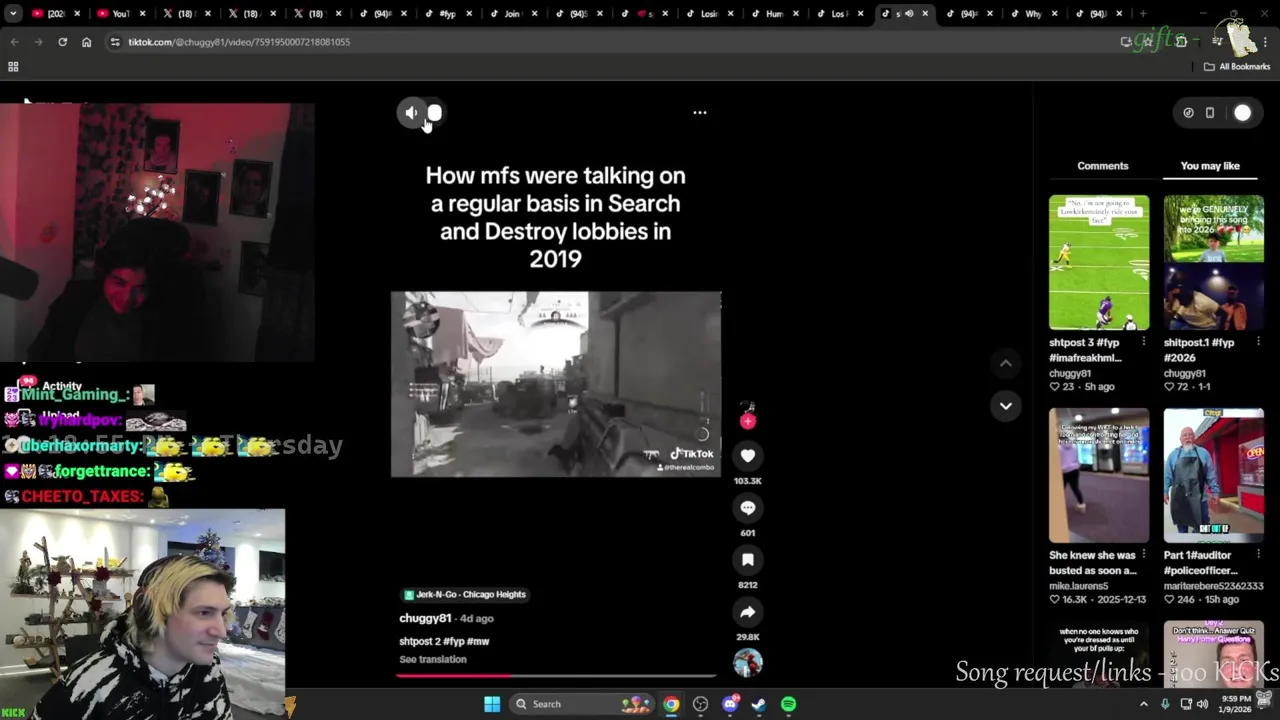
Task: Switch to the You may like tab
Action: click(x=1210, y=166)
